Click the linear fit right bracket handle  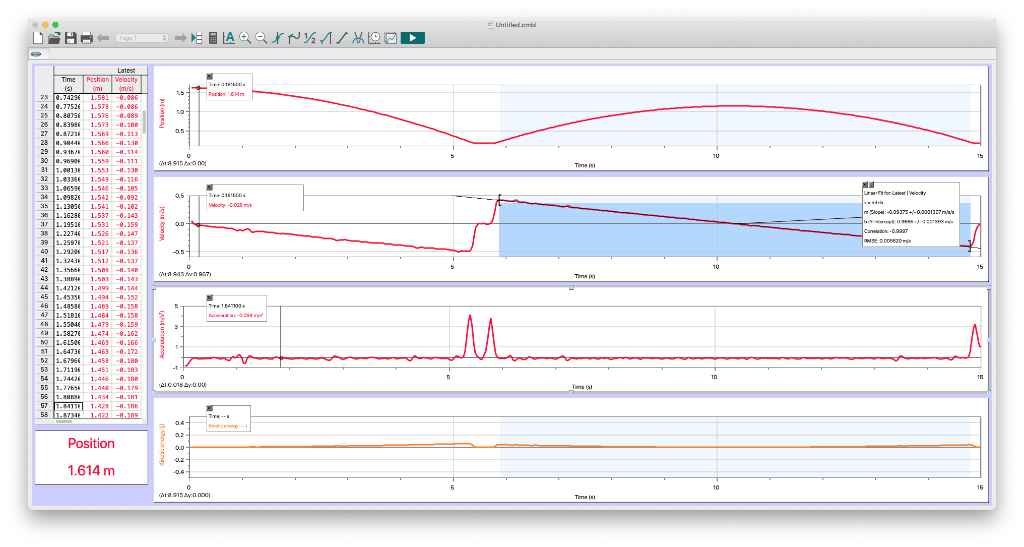(x=970, y=246)
